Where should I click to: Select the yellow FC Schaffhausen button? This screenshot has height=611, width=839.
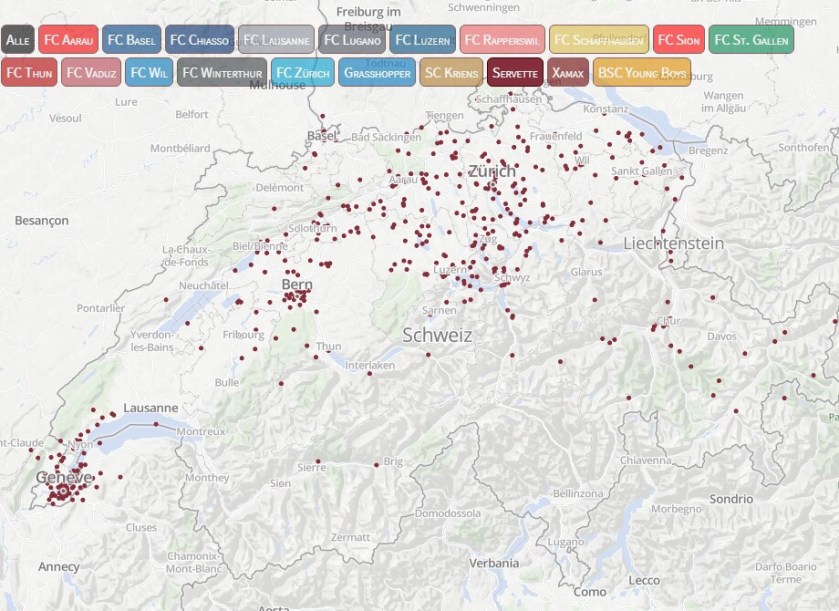click(599, 40)
